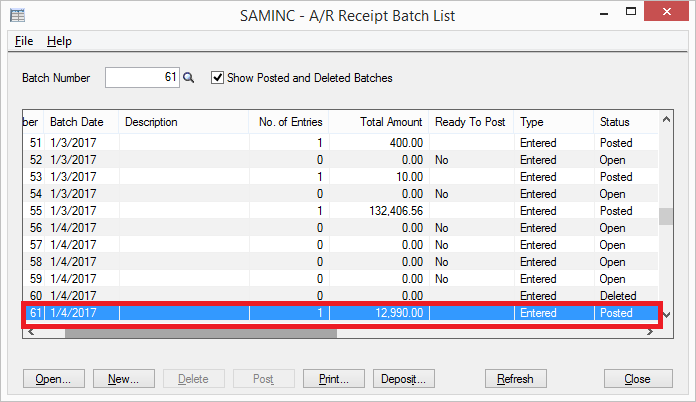Click the horizontal scrollbar thumb

tap(201, 333)
